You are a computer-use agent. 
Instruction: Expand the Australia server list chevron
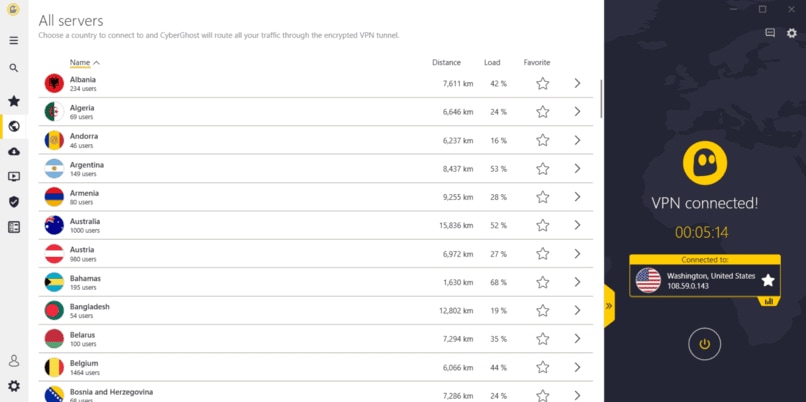click(577, 225)
